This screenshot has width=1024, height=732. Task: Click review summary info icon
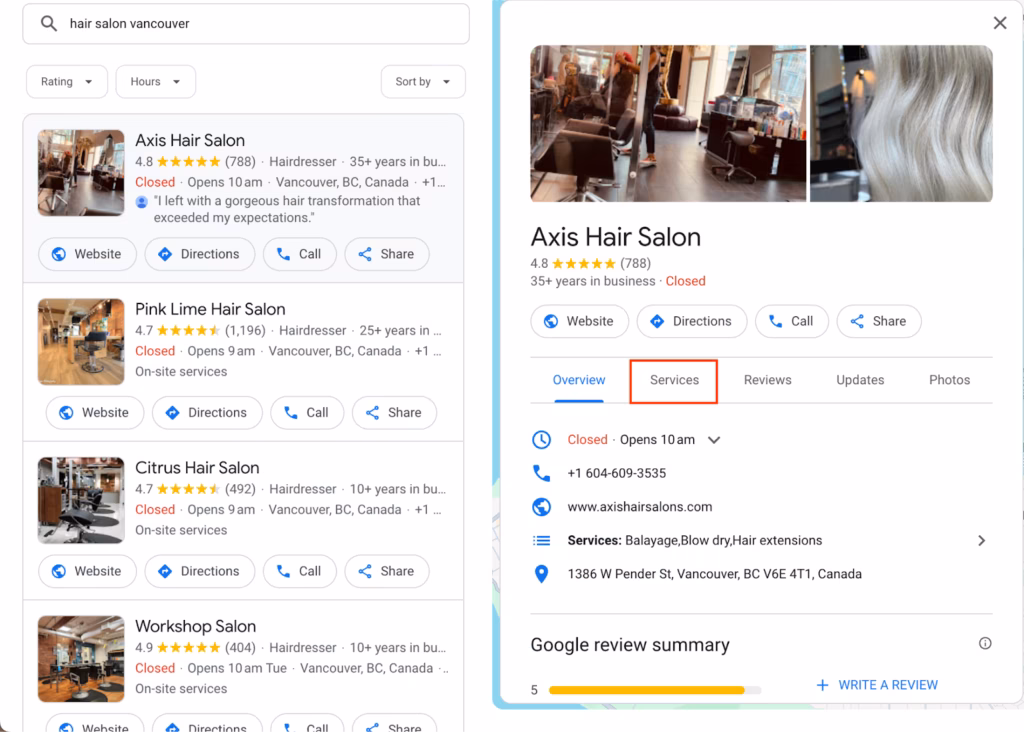tap(985, 644)
